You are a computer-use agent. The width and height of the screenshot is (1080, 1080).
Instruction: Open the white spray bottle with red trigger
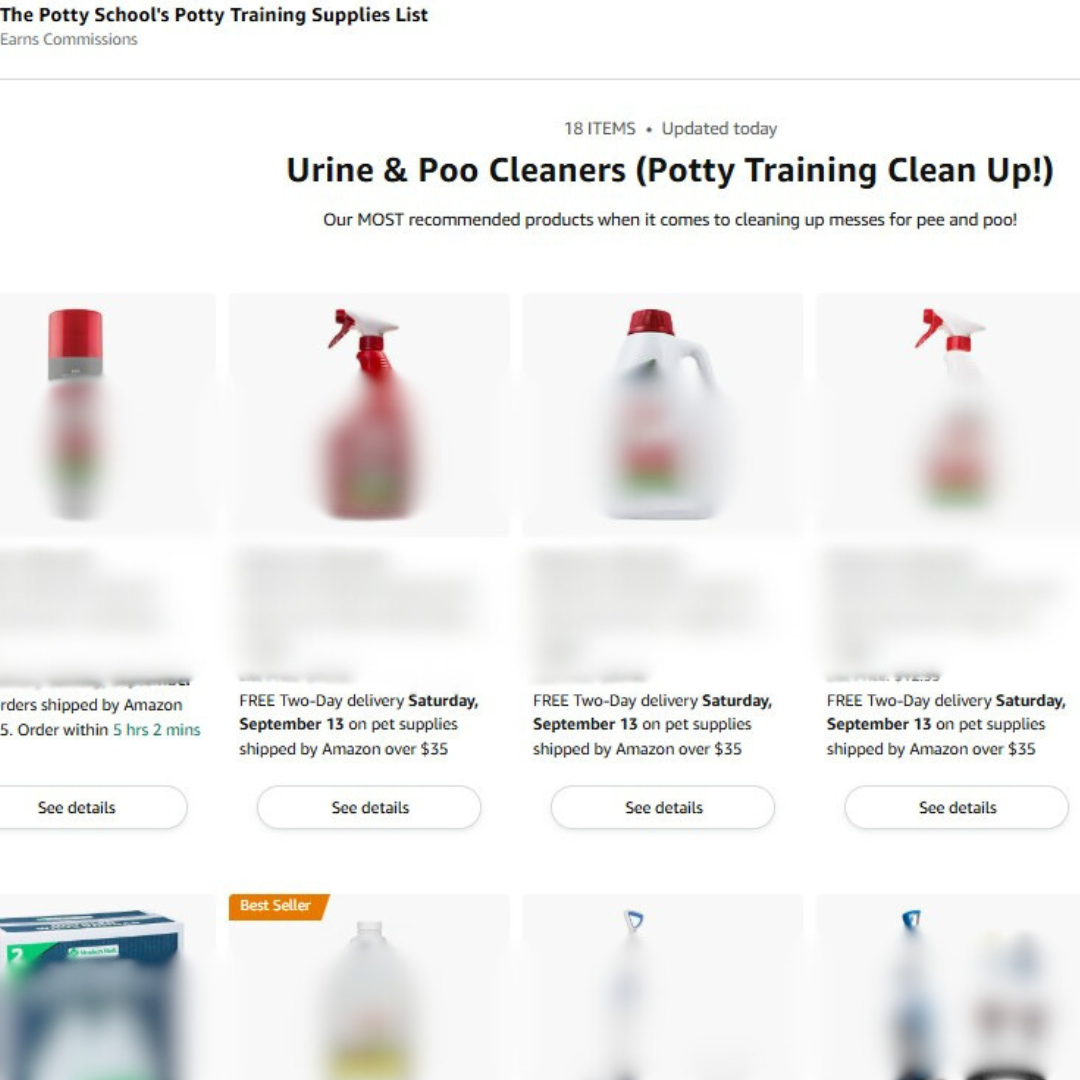[948, 415]
